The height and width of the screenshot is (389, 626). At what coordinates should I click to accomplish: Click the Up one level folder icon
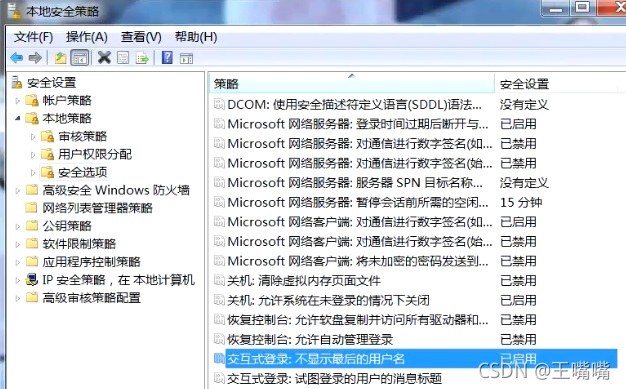pos(60,58)
